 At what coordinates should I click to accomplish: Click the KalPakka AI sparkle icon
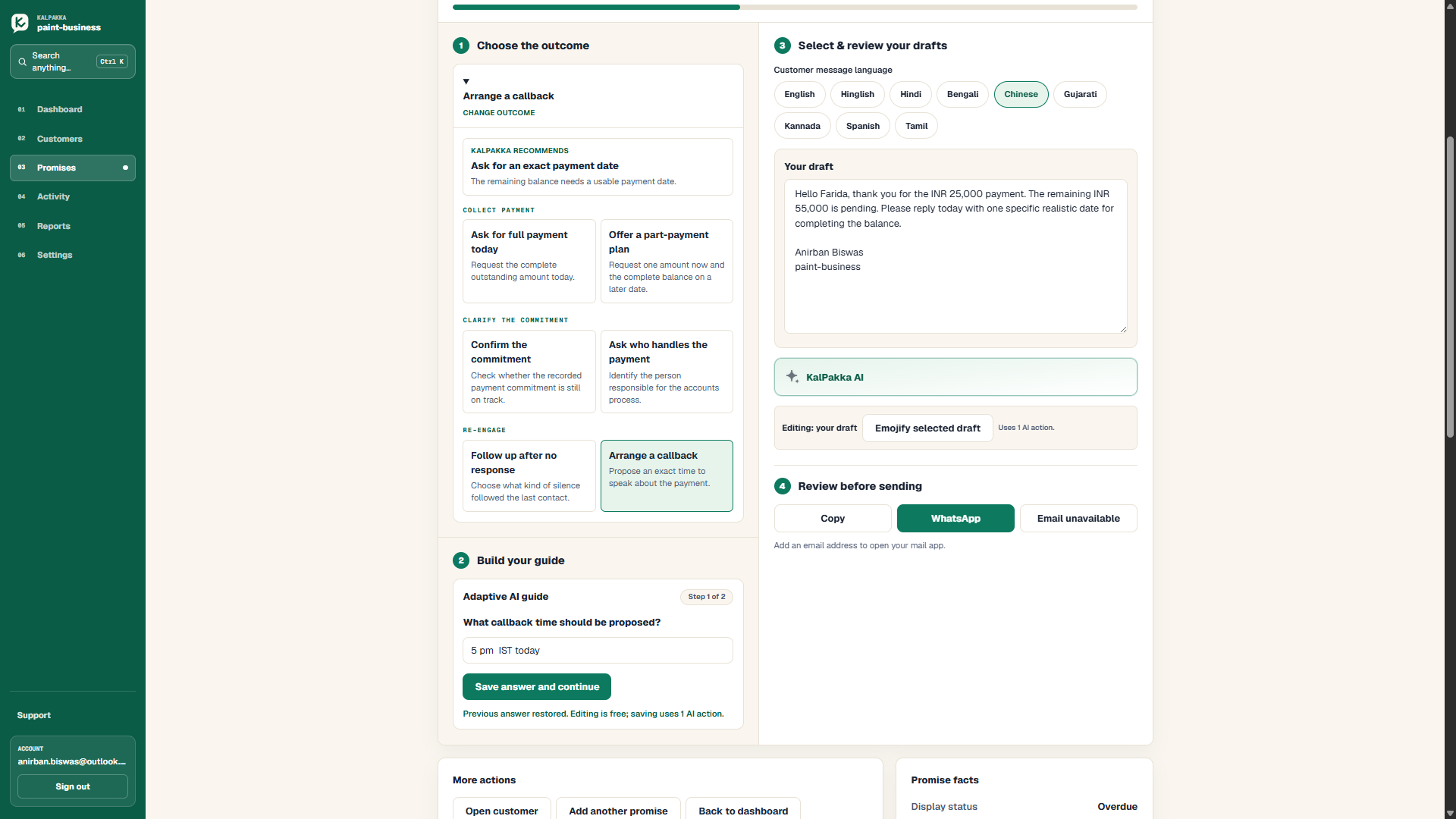click(x=792, y=377)
